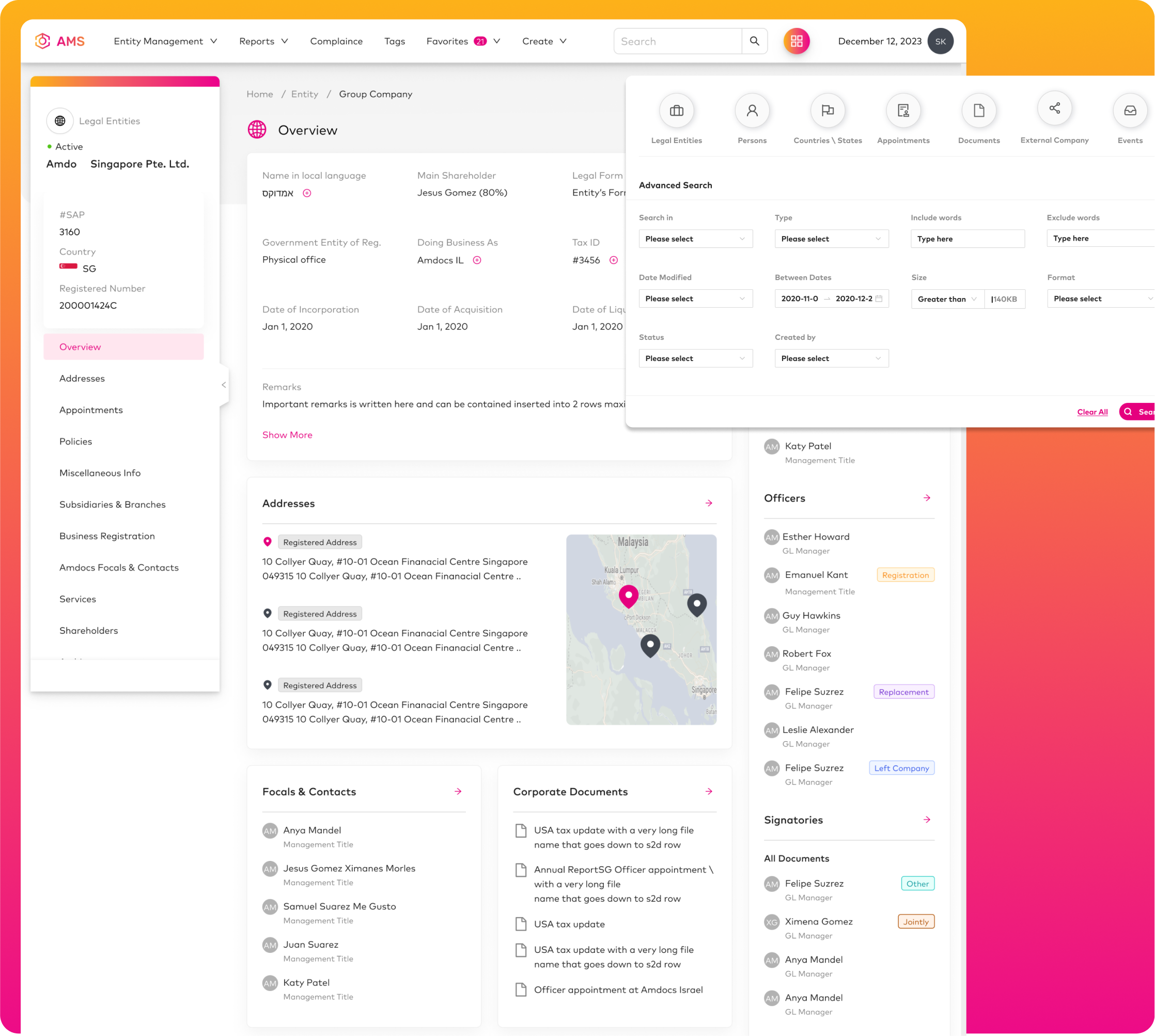The height and width of the screenshot is (1036, 1155).
Task: Select Legal Entities search category icon
Action: click(676, 111)
